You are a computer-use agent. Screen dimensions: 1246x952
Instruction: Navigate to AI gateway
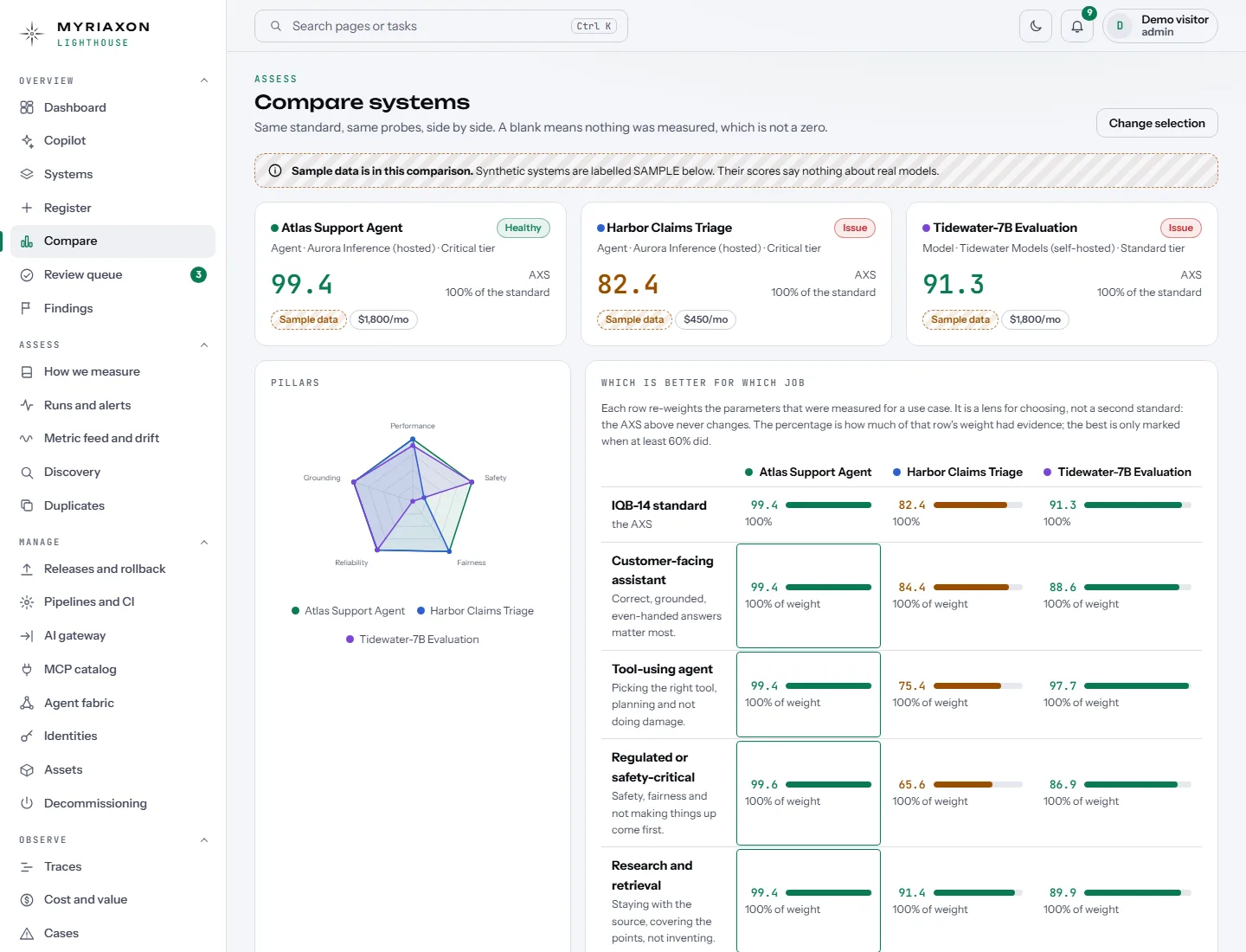pos(112,636)
